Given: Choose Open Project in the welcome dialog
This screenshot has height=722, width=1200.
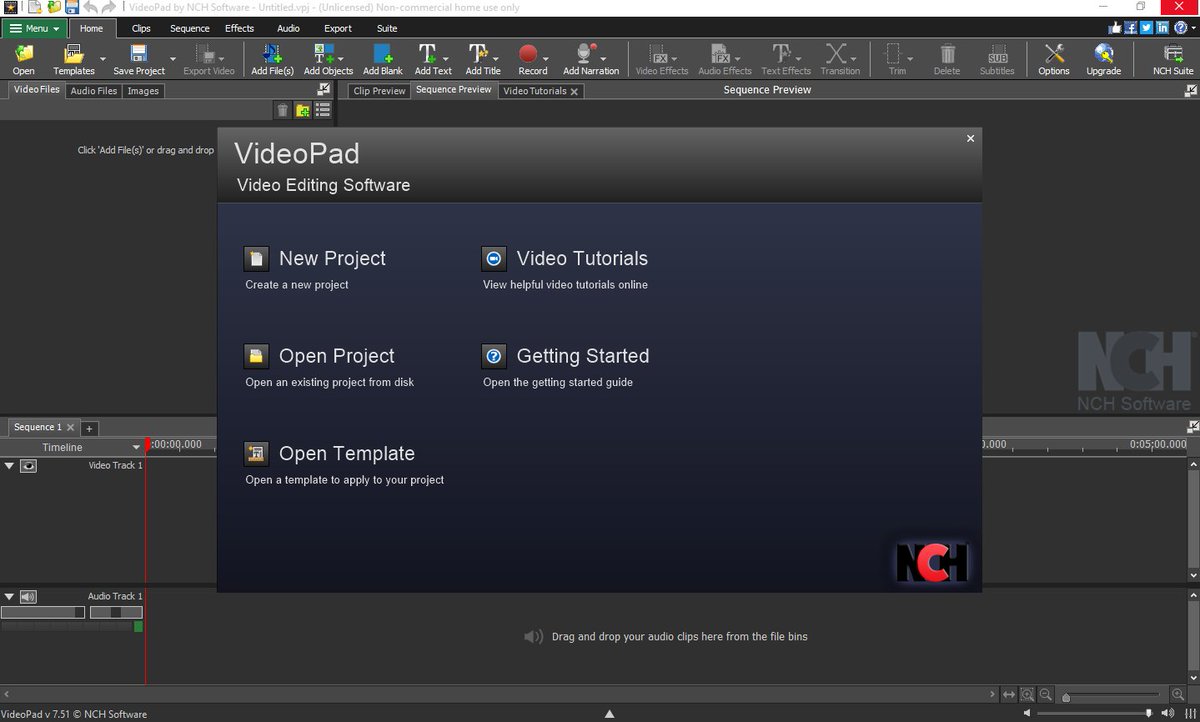Looking at the screenshot, I should tap(320, 356).
